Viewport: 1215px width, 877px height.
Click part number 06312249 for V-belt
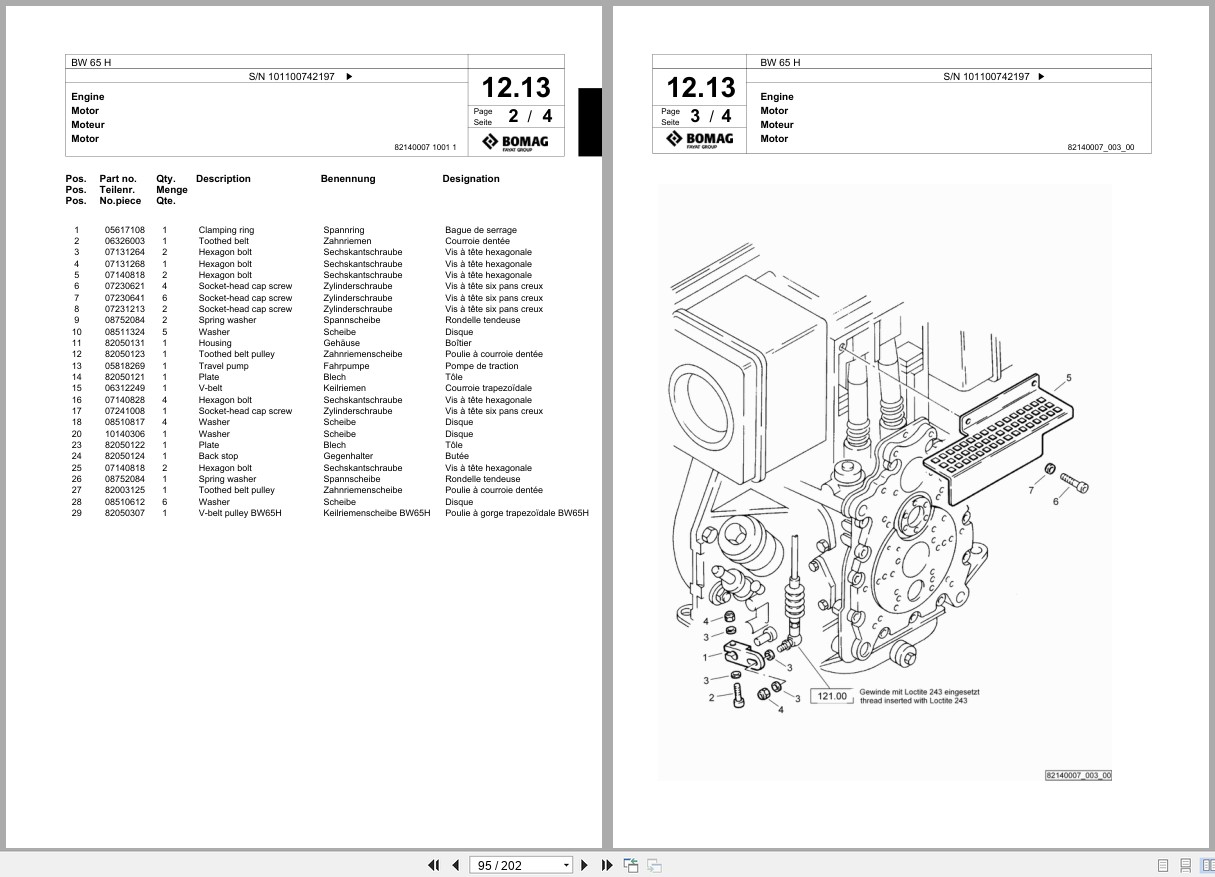pyautogui.click(x=125, y=388)
